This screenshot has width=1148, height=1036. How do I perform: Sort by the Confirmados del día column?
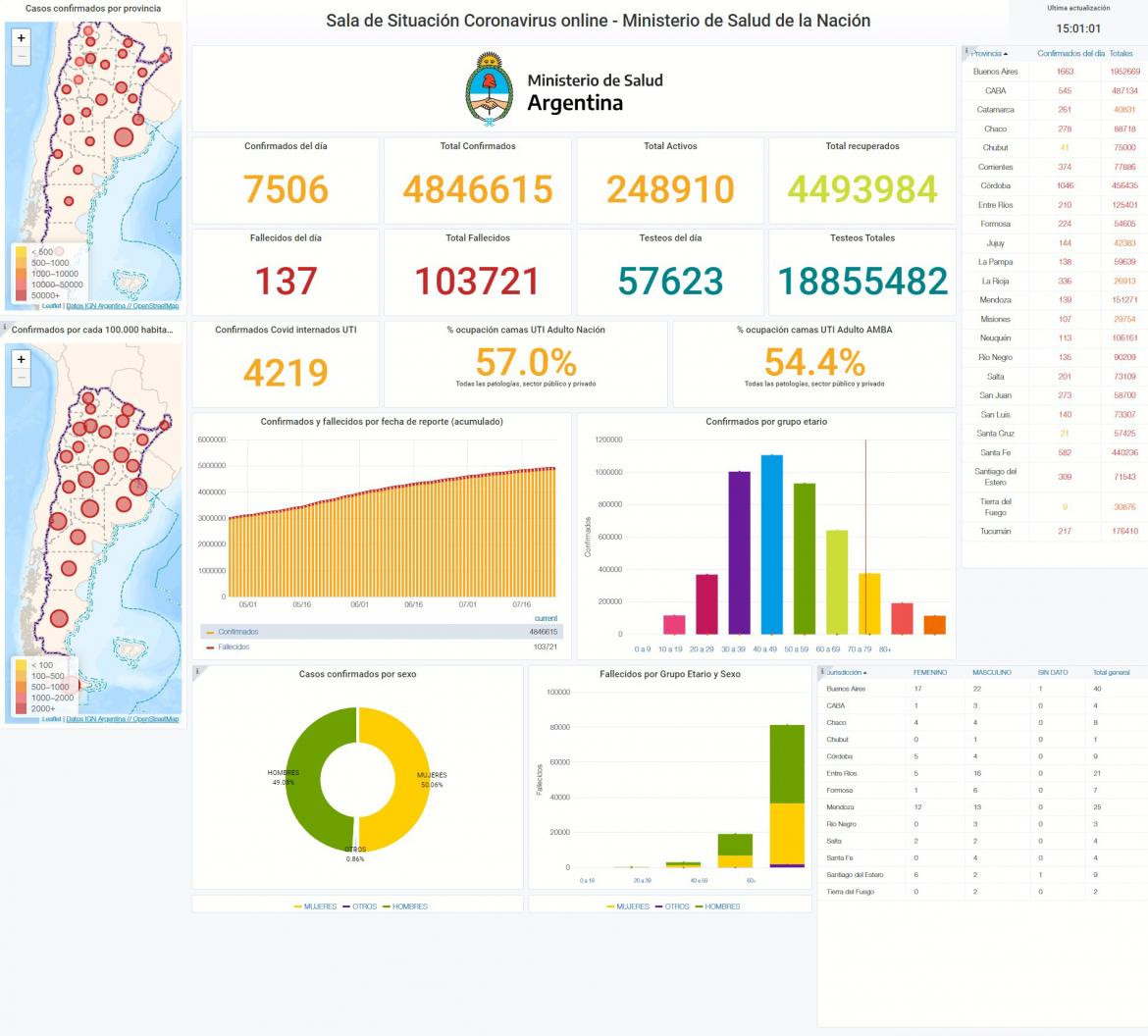point(1070,53)
